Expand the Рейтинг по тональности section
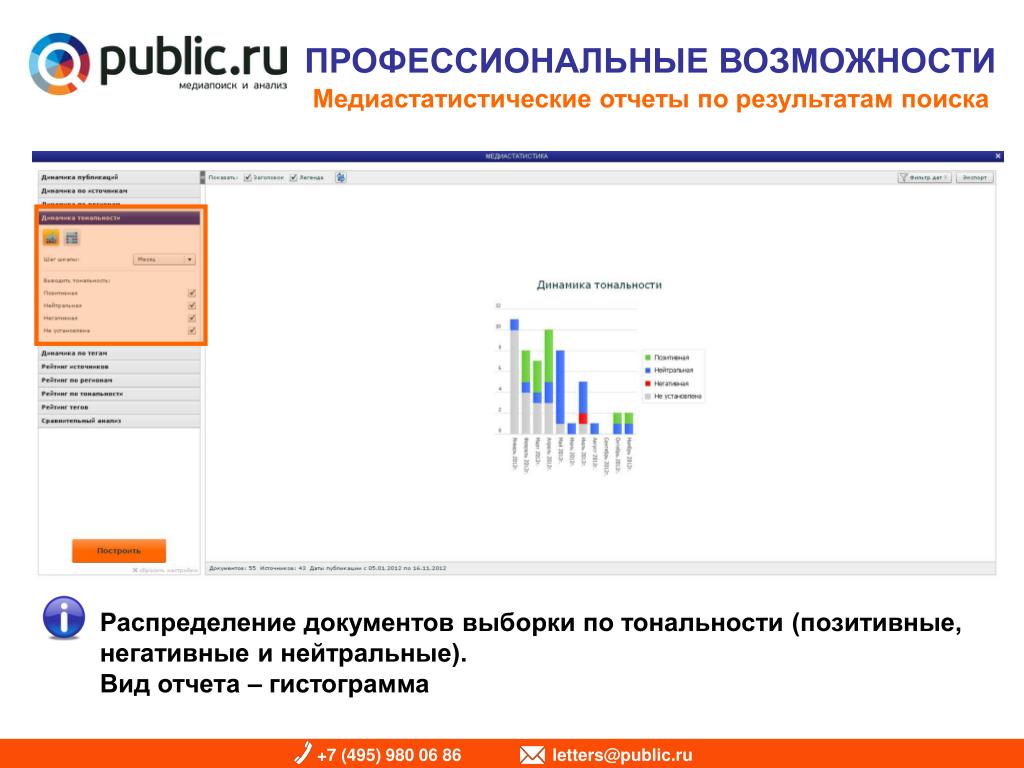 pyautogui.click(x=119, y=394)
